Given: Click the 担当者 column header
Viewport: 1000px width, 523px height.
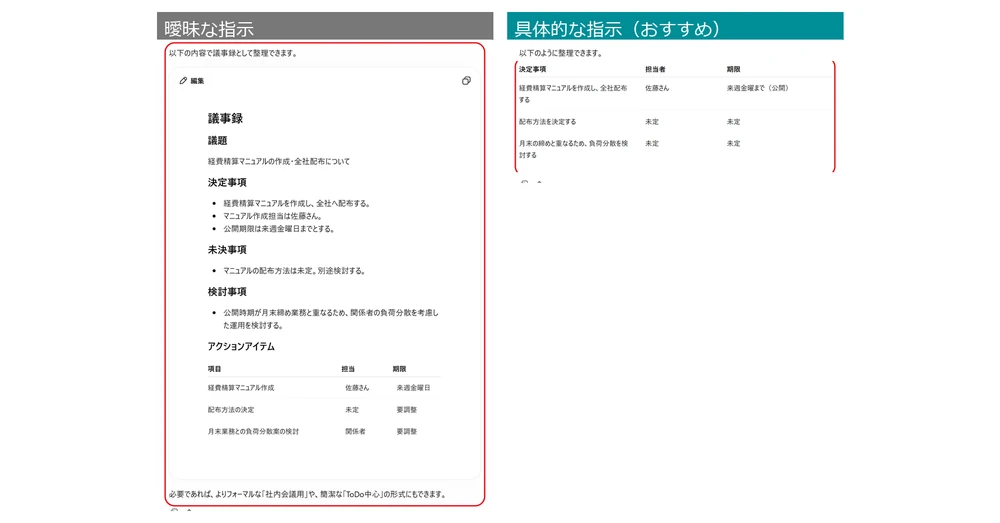Looking at the screenshot, I should [x=655, y=70].
